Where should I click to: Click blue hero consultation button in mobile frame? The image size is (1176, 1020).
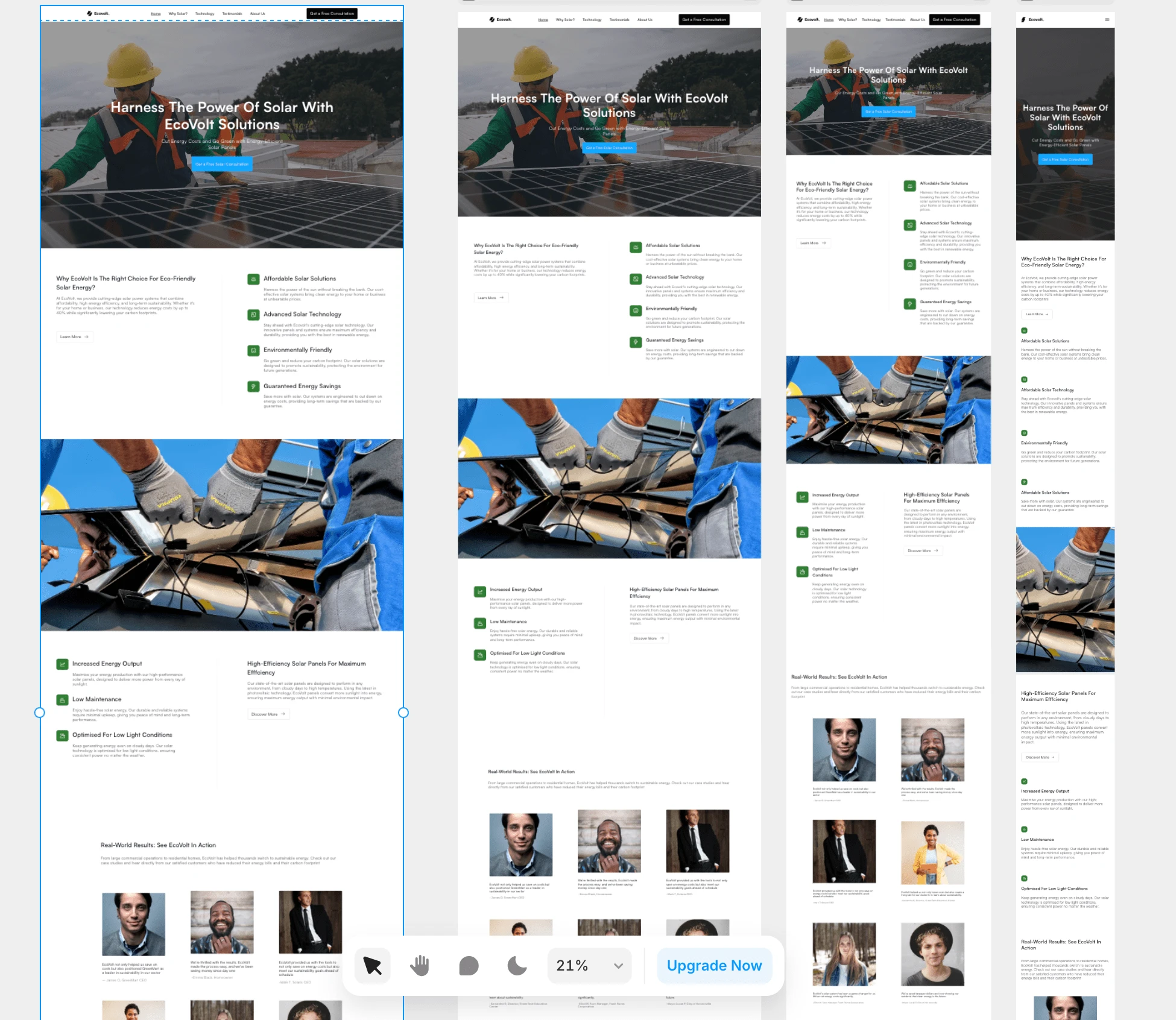(1065, 160)
